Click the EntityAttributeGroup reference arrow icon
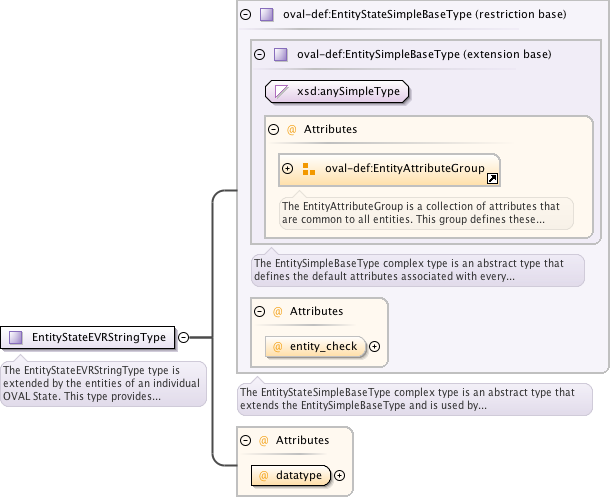Image resolution: width=611 pixels, height=498 pixels. pos(492,179)
